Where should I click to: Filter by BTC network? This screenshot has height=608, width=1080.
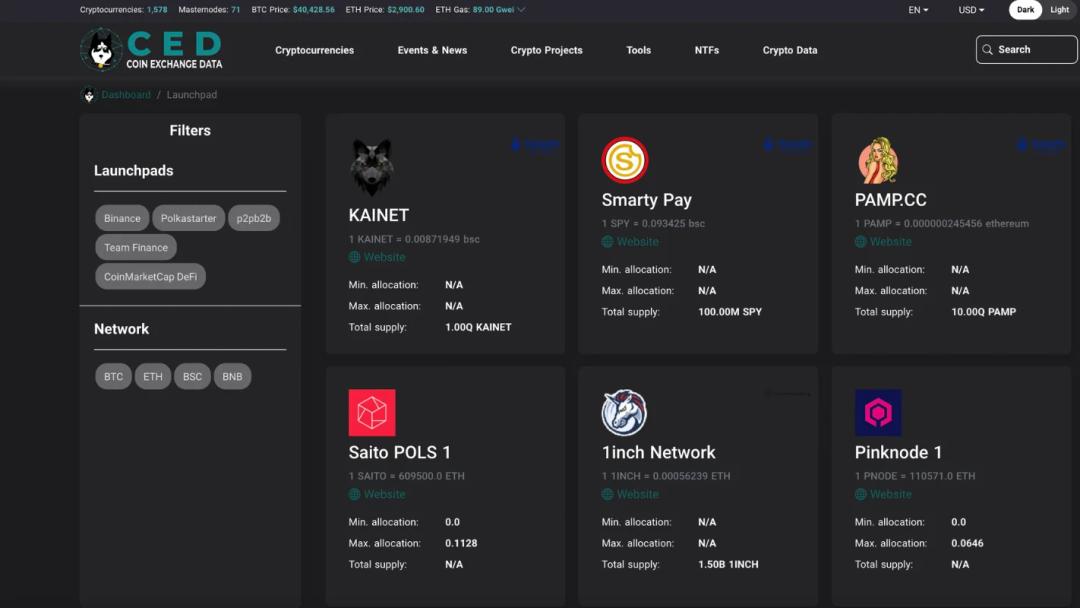pyautogui.click(x=114, y=377)
